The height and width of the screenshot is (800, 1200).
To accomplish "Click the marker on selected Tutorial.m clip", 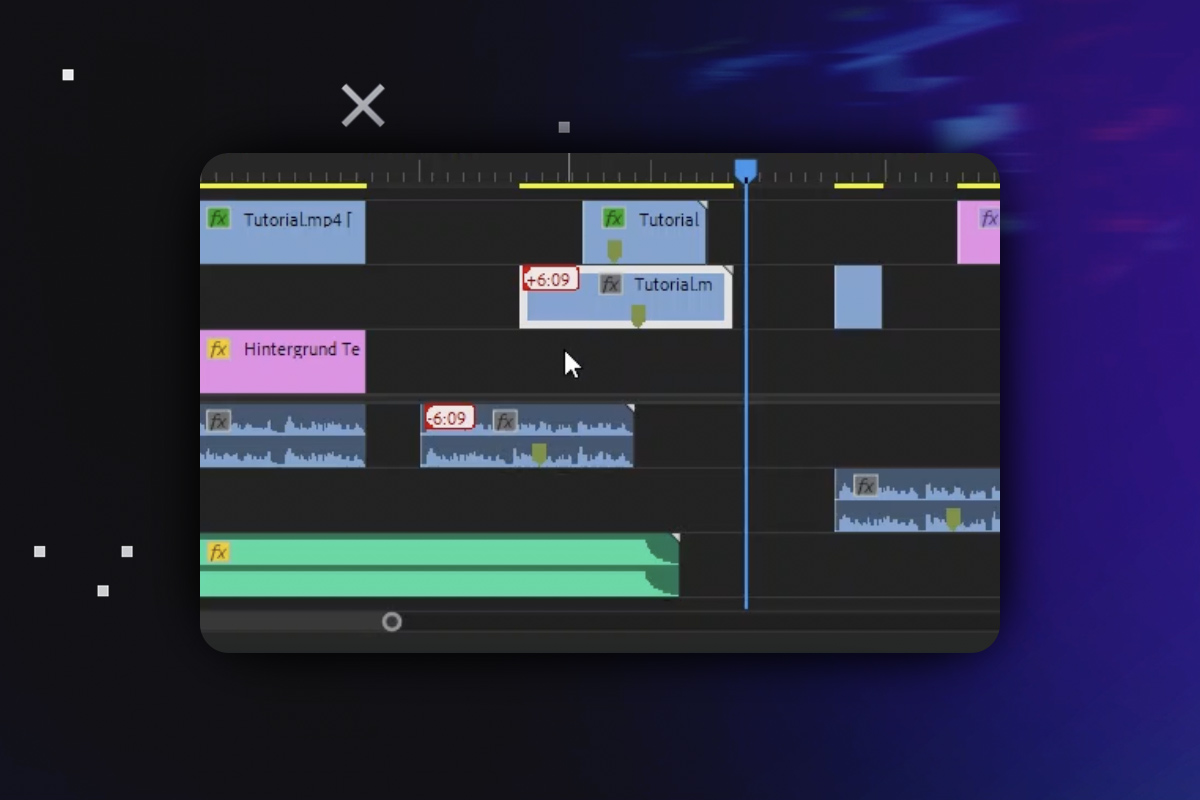I will (638, 316).
